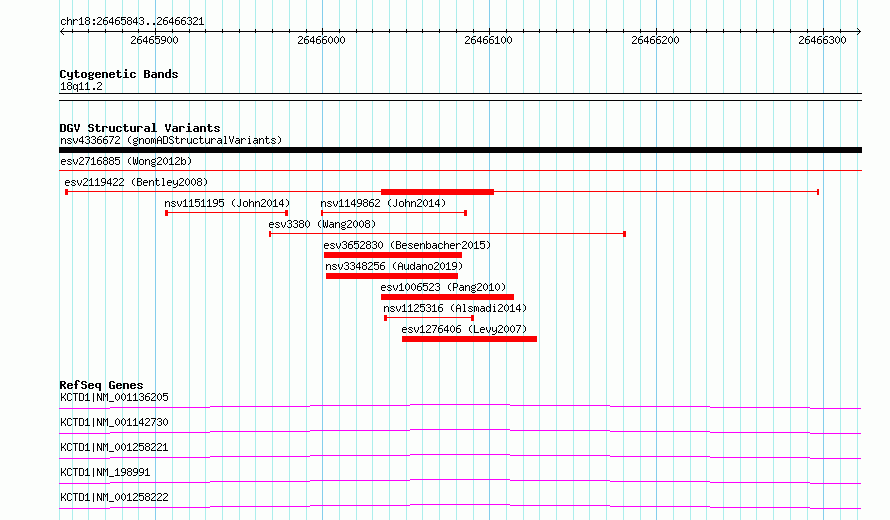
Task: Open the DGV Structural Variants track heading
Action: (140, 128)
